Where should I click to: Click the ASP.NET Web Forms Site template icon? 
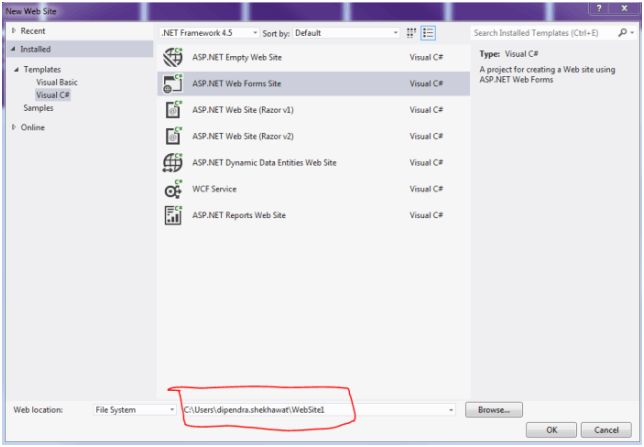pyautogui.click(x=173, y=83)
